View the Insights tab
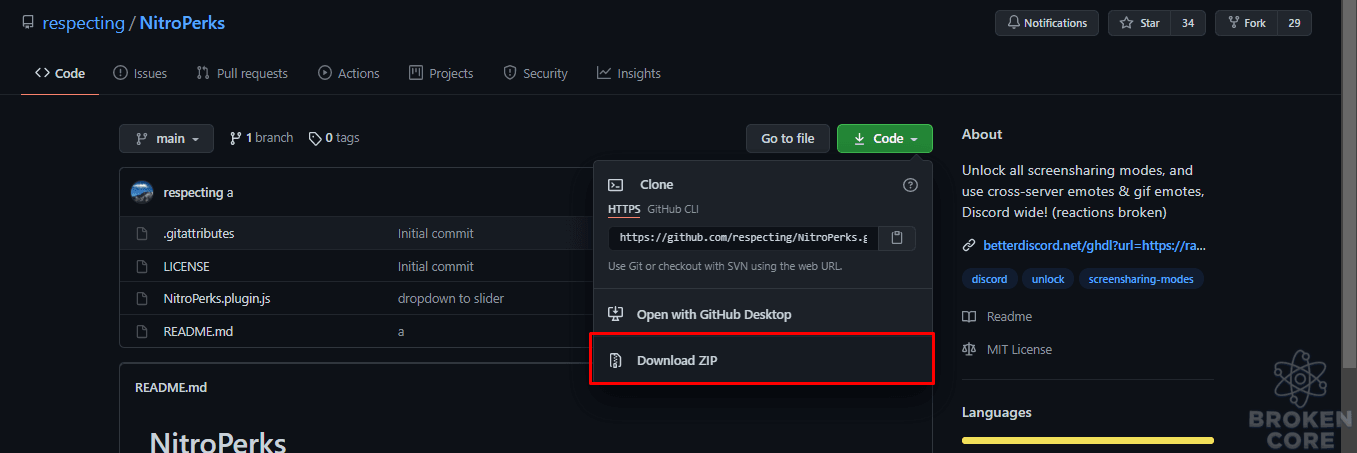Image resolution: width=1357 pixels, height=453 pixels. pos(629,73)
